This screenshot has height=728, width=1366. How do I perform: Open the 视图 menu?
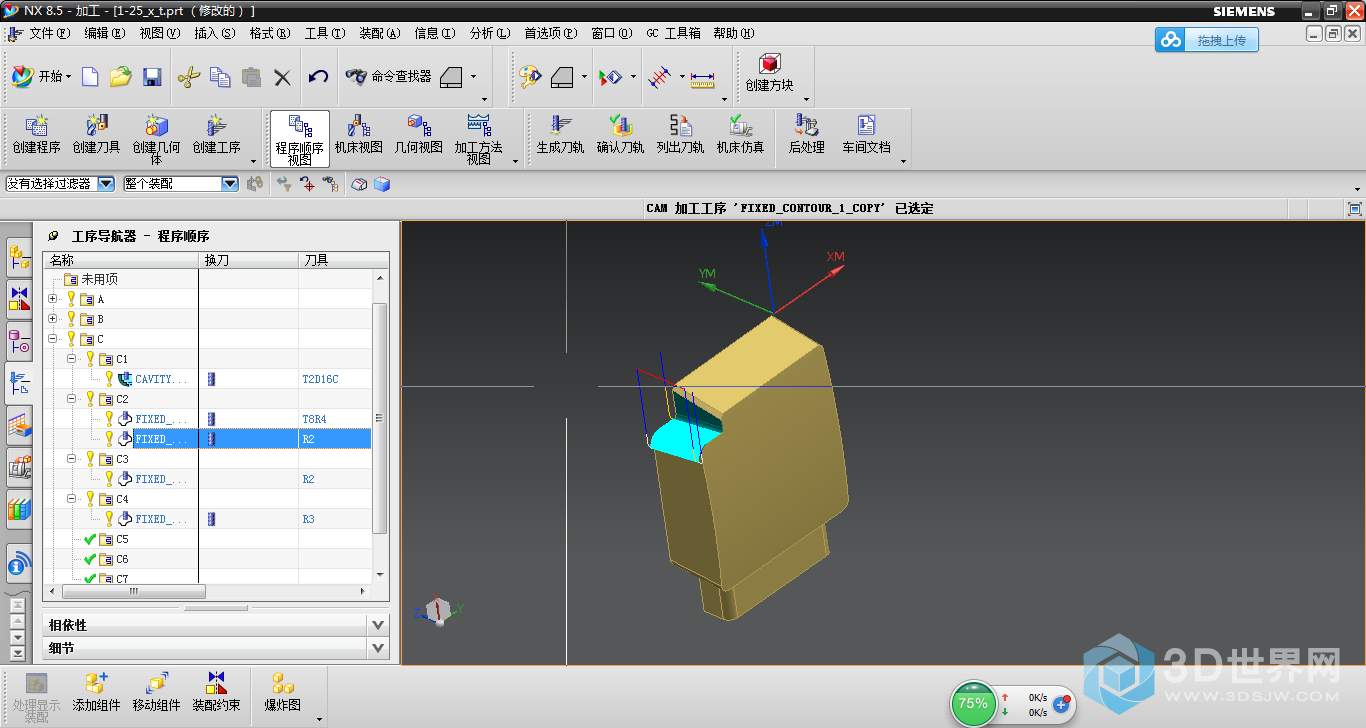(x=159, y=33)
